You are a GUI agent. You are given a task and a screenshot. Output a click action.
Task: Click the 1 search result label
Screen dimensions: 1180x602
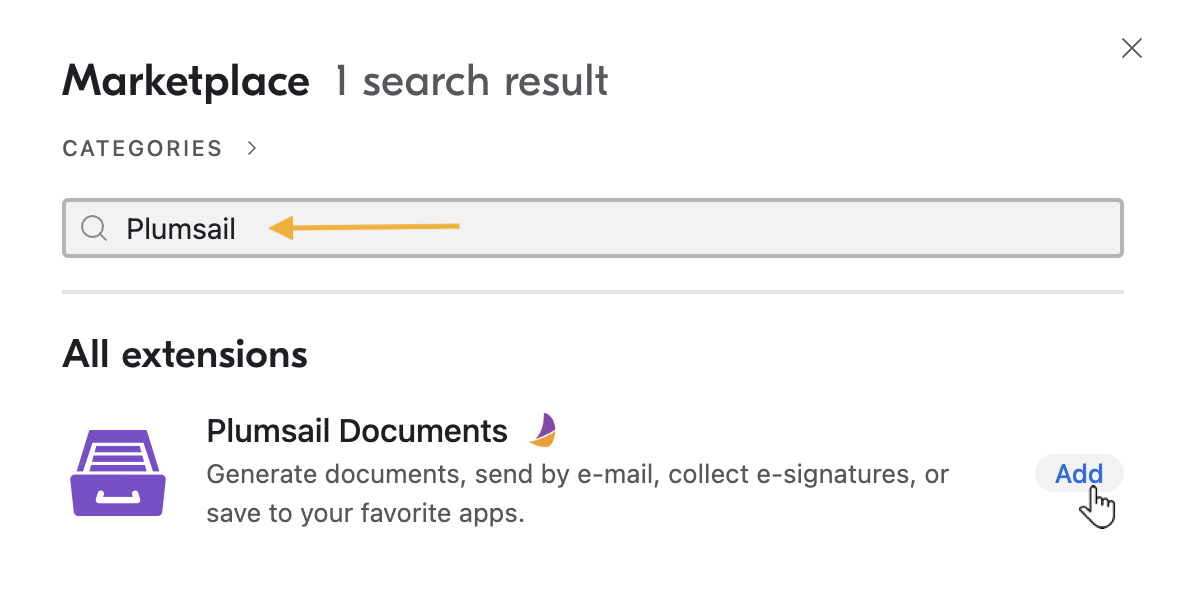point(470,80)
